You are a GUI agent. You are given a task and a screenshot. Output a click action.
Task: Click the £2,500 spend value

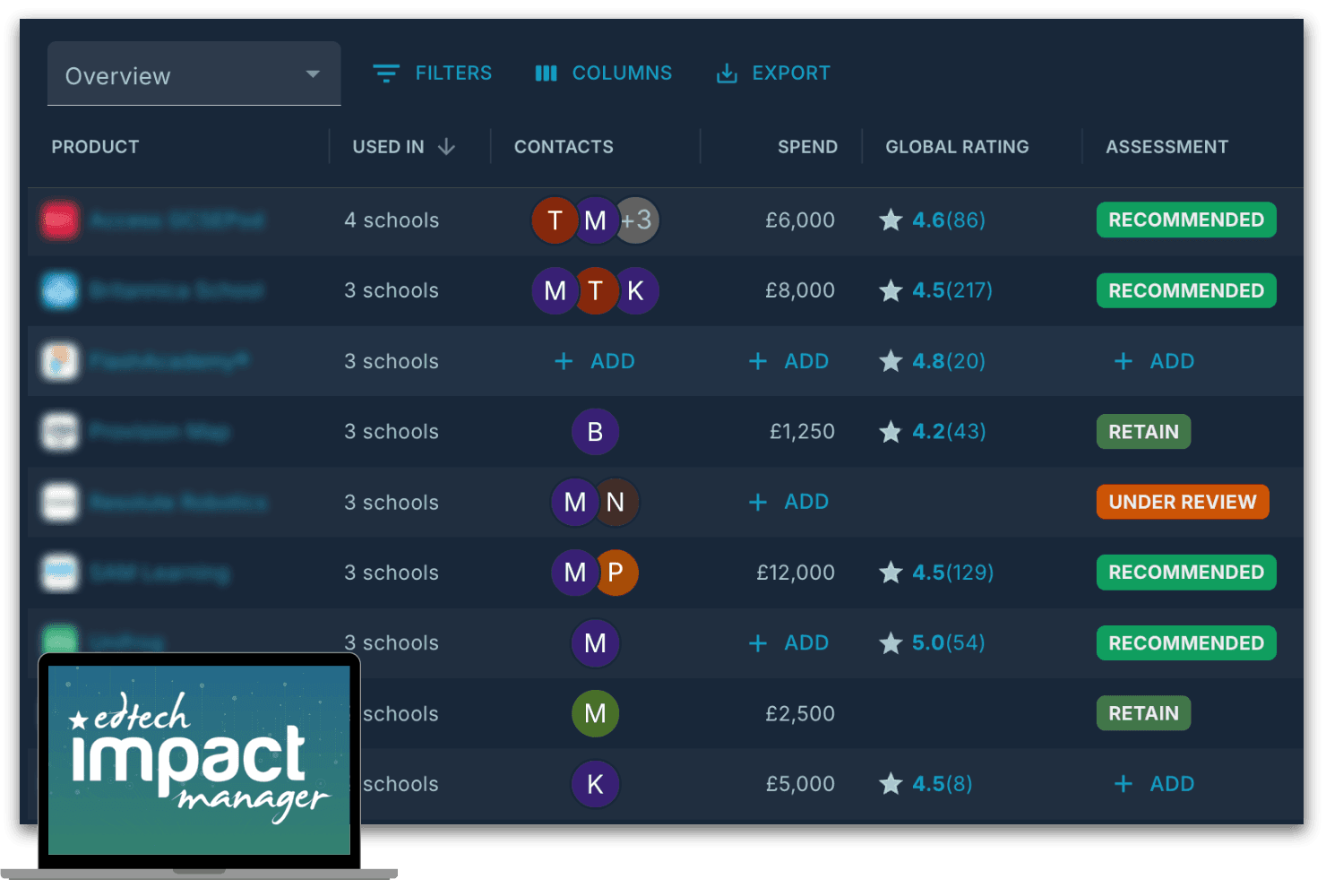point(800,713)
